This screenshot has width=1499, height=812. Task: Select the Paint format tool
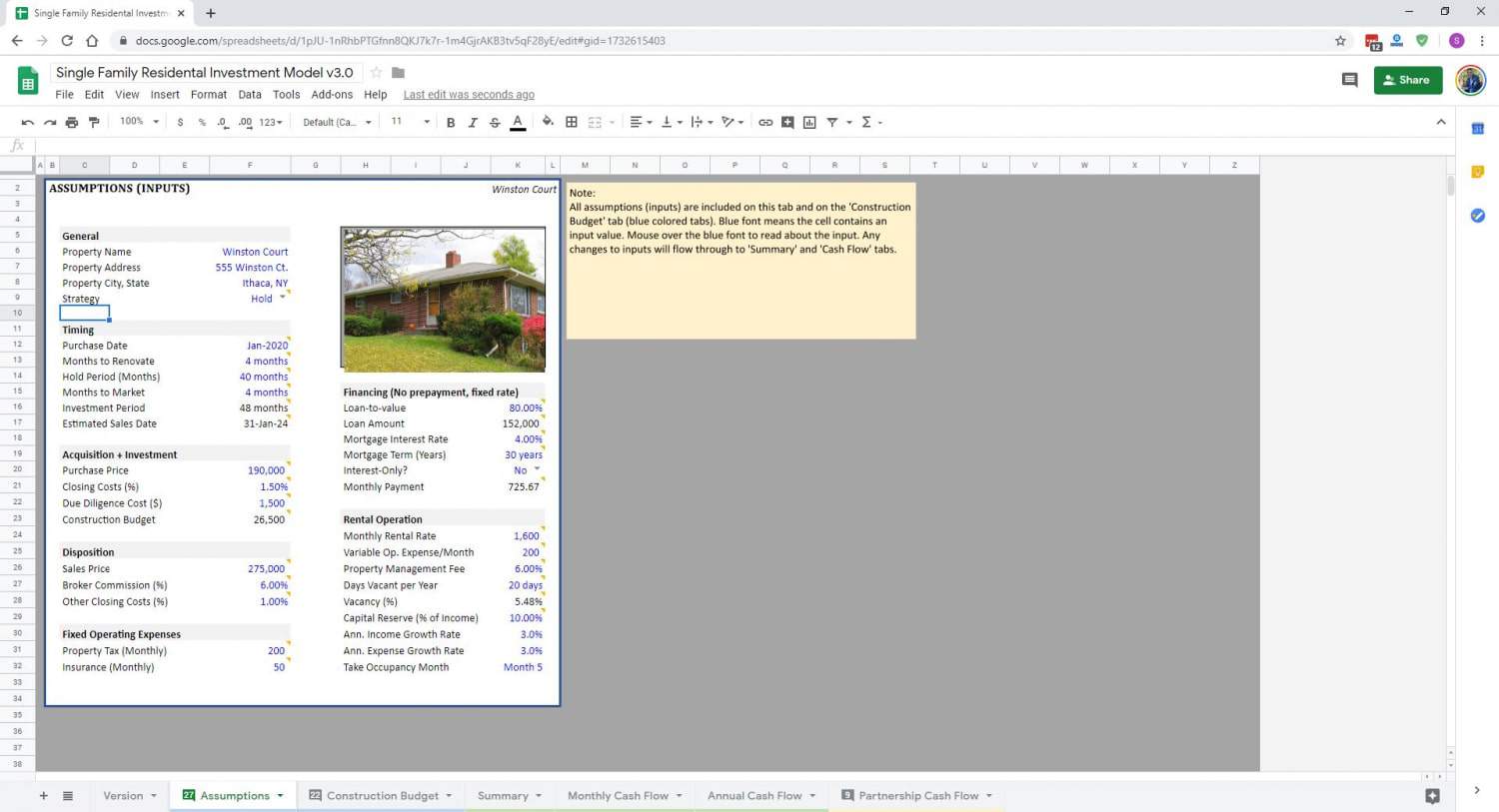click(94, 121)
